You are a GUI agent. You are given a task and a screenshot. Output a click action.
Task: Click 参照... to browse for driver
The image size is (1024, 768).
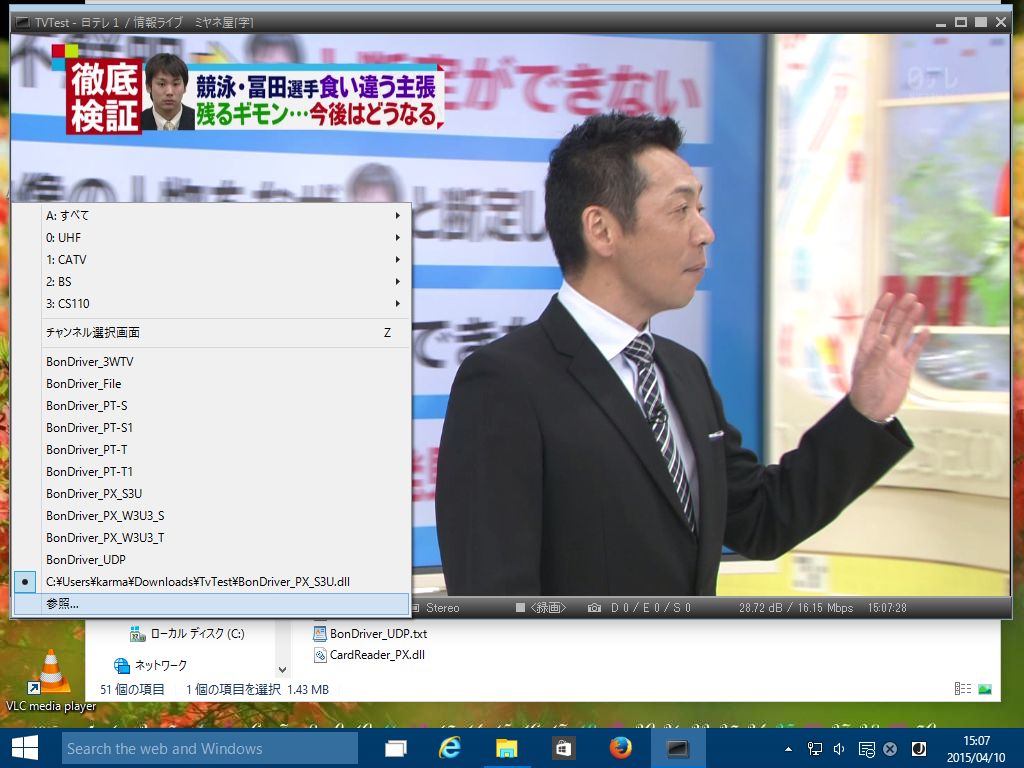pos(212,604)
